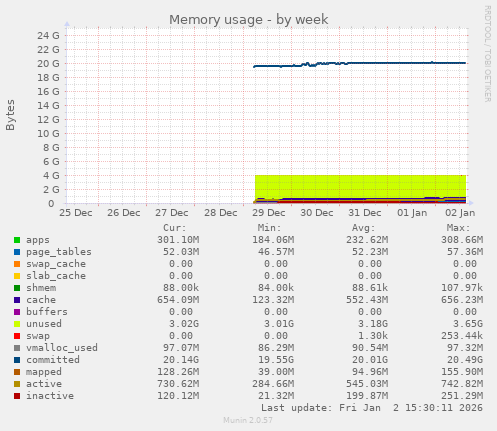The height and width of the screenshot is (431, 497).
Task: Click the 'swap_cache' legend label
Action: tap(56, 264)
